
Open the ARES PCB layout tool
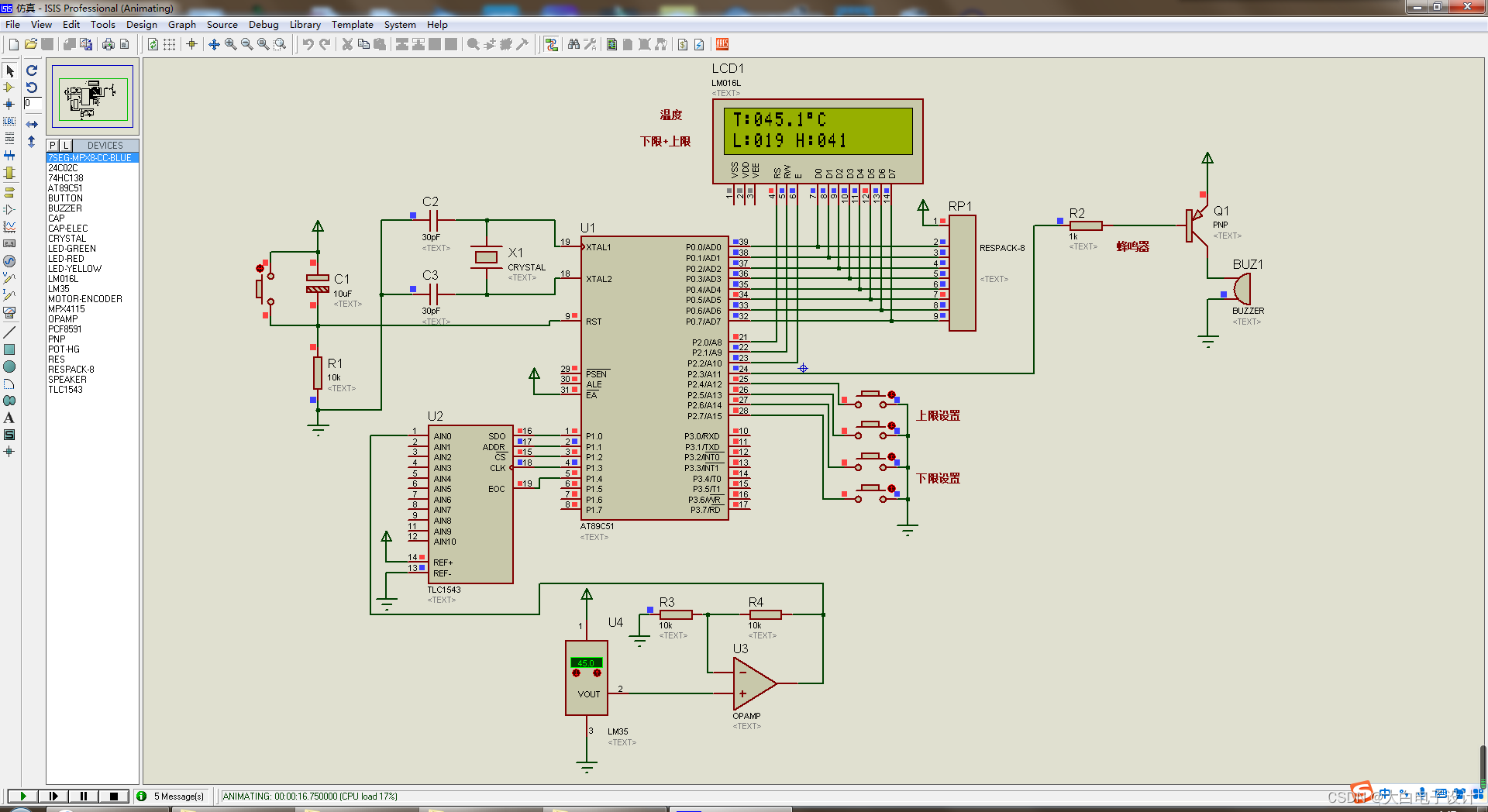click(722, 44)
